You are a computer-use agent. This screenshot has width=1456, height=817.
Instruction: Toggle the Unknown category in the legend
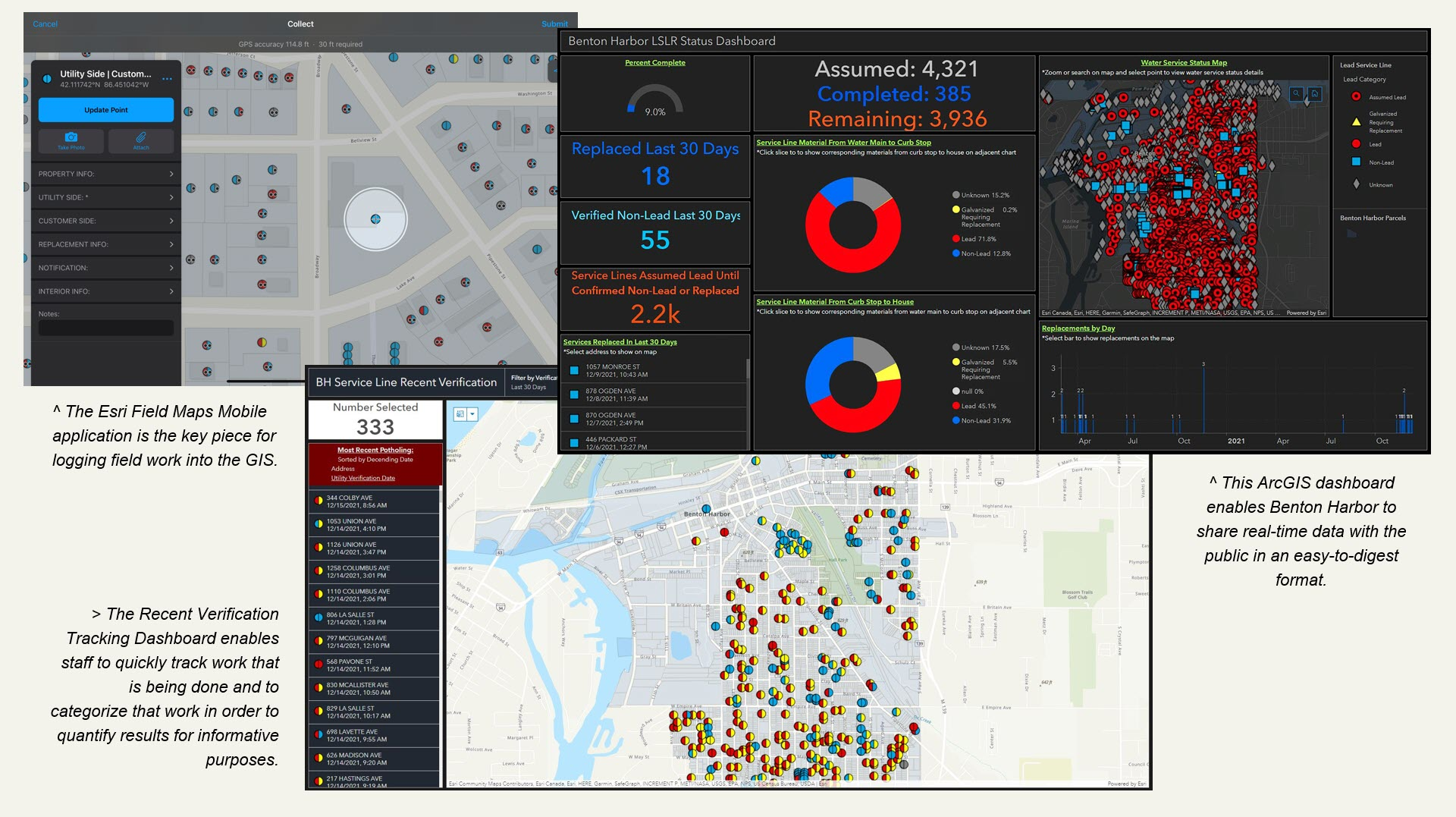pyautogui.click(x=1357, y=184)
